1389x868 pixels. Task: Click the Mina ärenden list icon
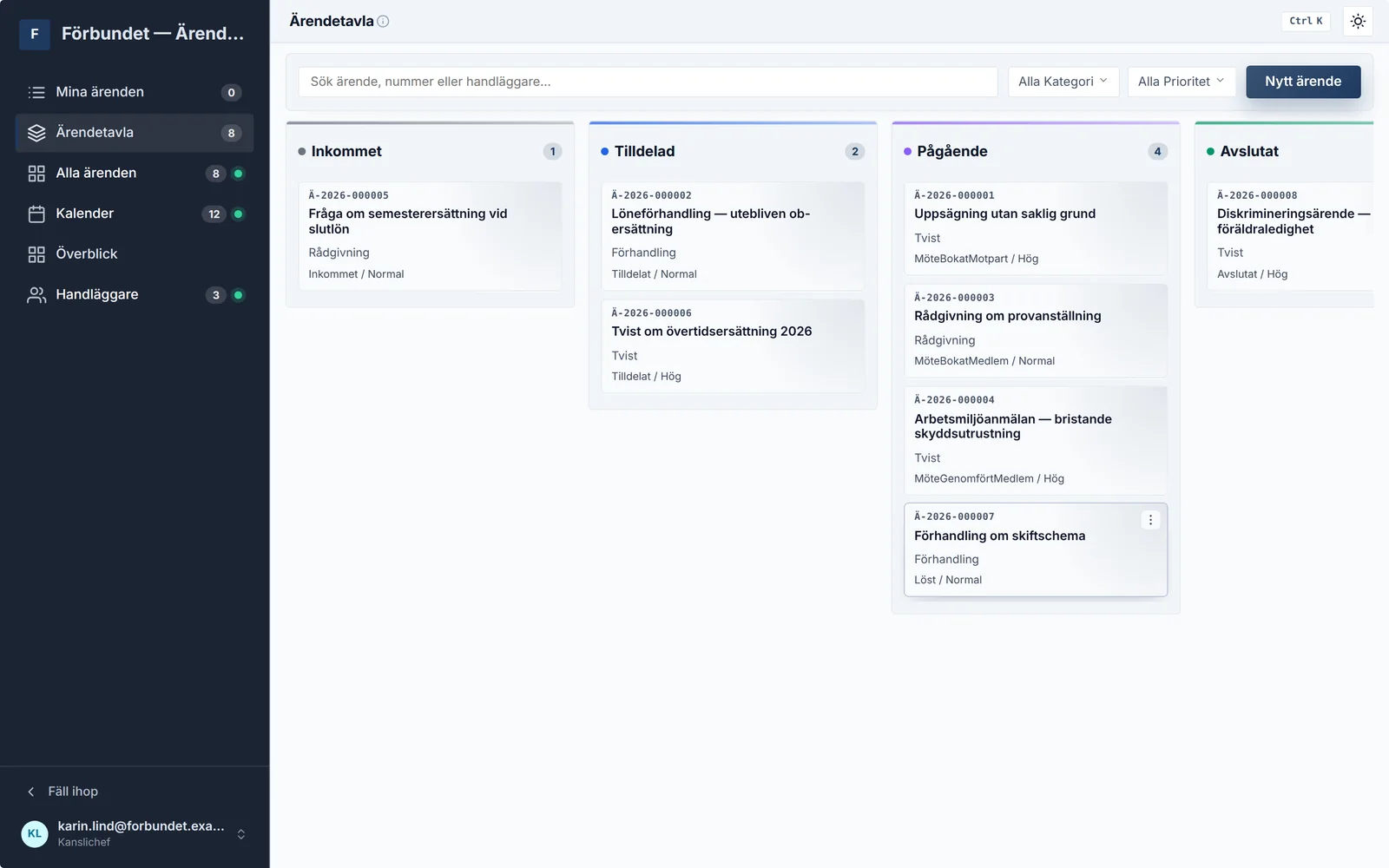coord(36,92)
